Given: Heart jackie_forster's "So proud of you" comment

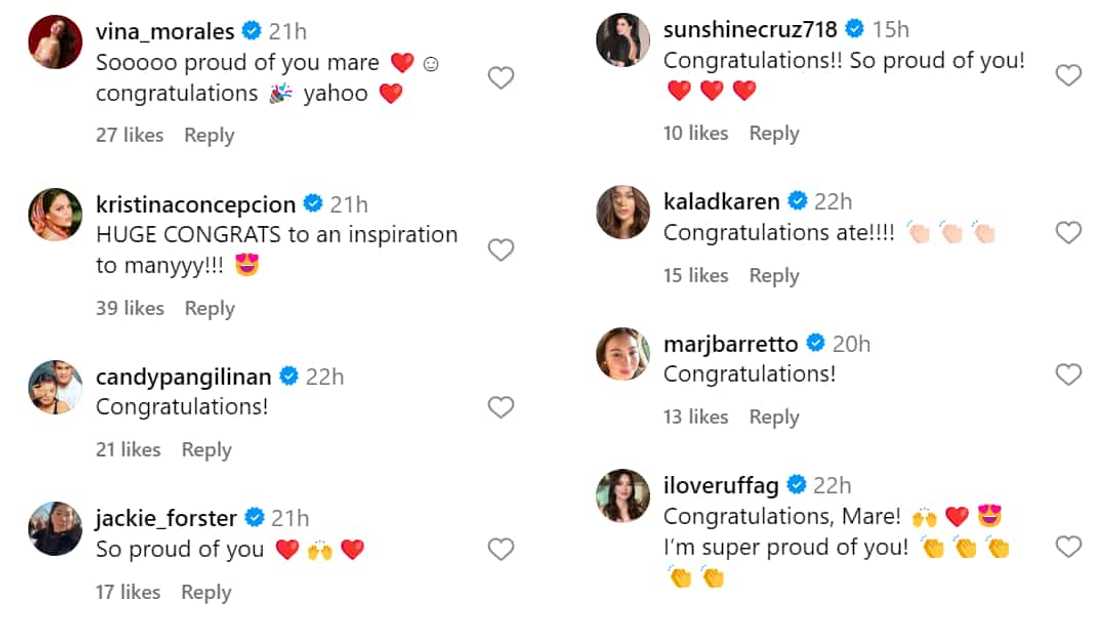Looking at the screenshot, I should 501,549.
